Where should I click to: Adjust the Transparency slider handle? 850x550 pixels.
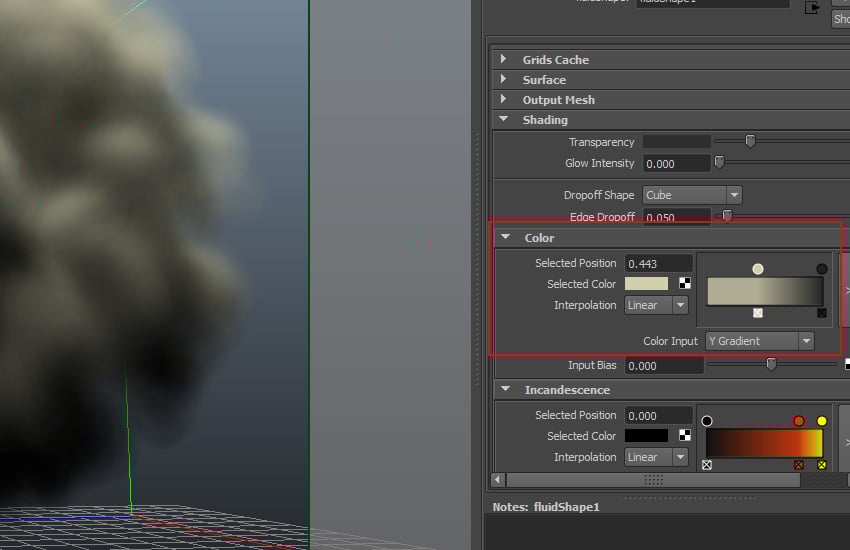[x=750, y=141]
